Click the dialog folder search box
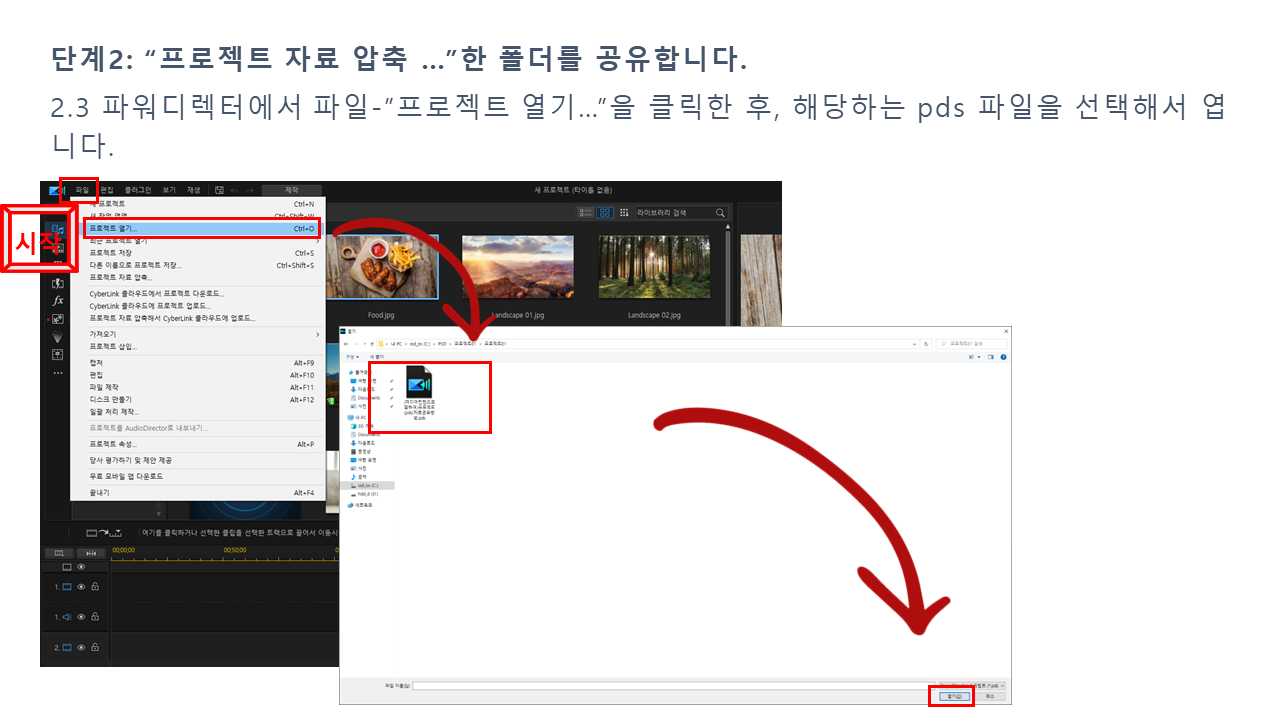Viewport: 1280px width, 720px height. pos(971,343)
